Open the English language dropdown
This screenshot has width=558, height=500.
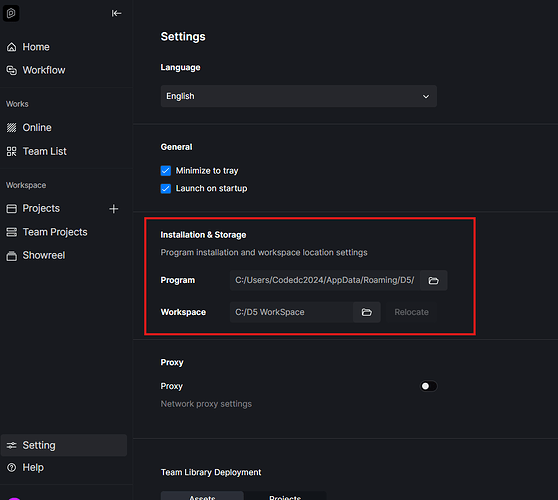[299, 96]
